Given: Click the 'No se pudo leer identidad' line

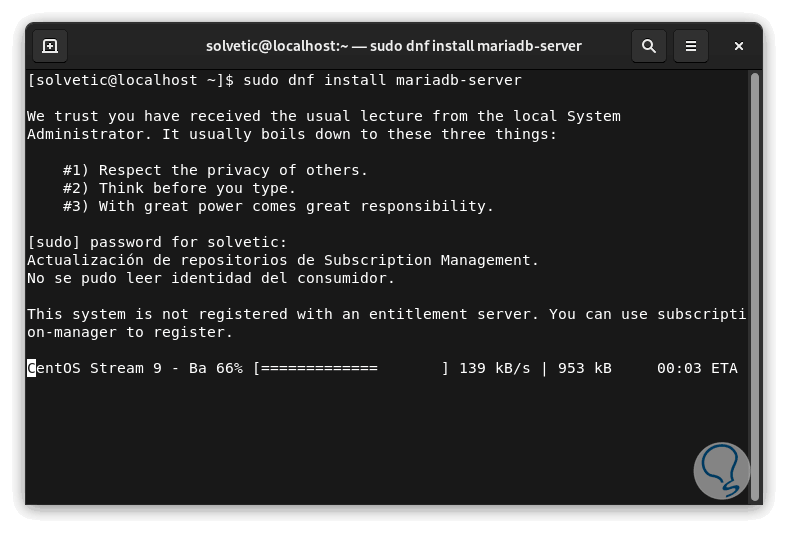Looking at the screenshot, I should 211,278.
